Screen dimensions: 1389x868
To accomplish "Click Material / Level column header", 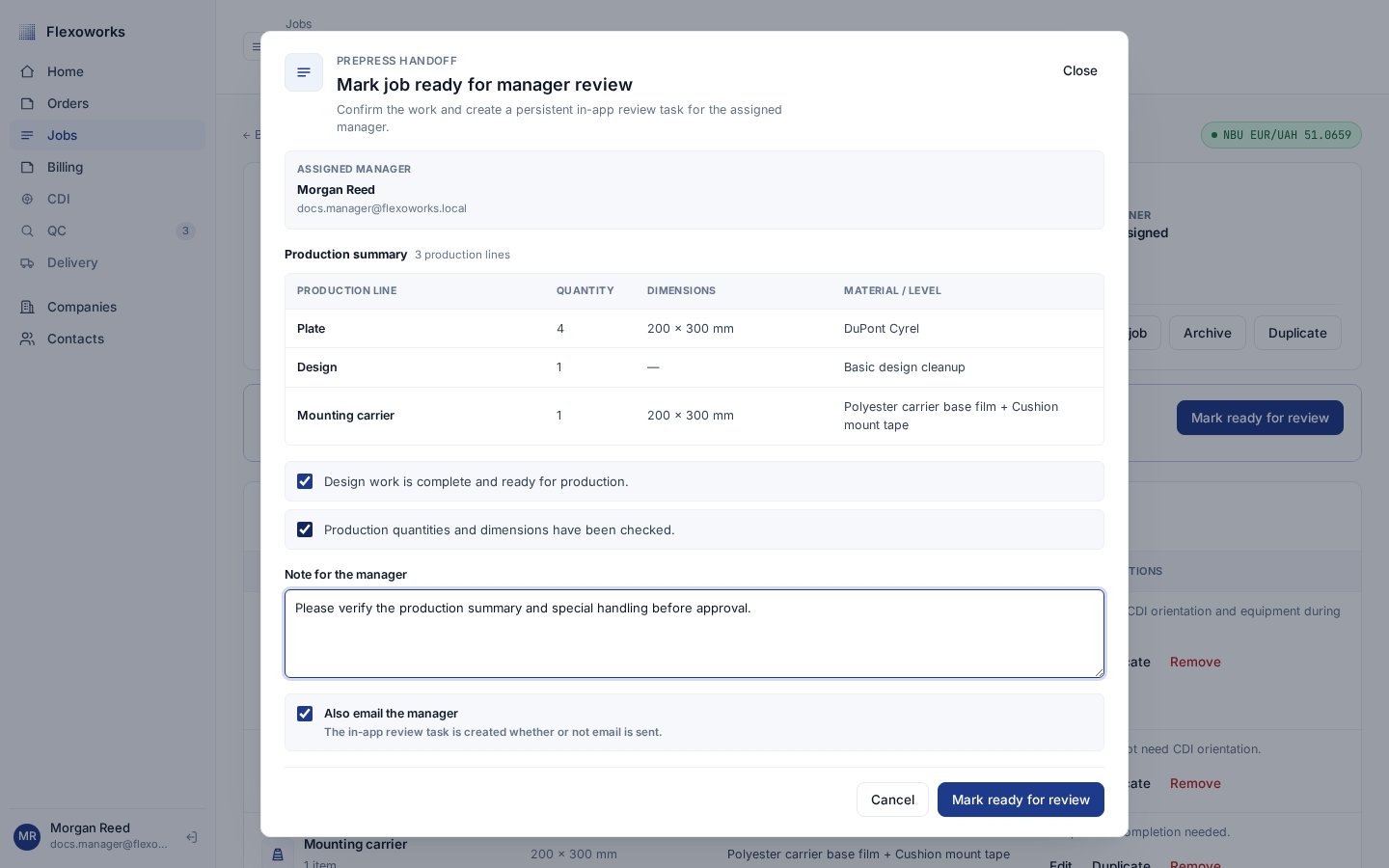I will [892, 290].
